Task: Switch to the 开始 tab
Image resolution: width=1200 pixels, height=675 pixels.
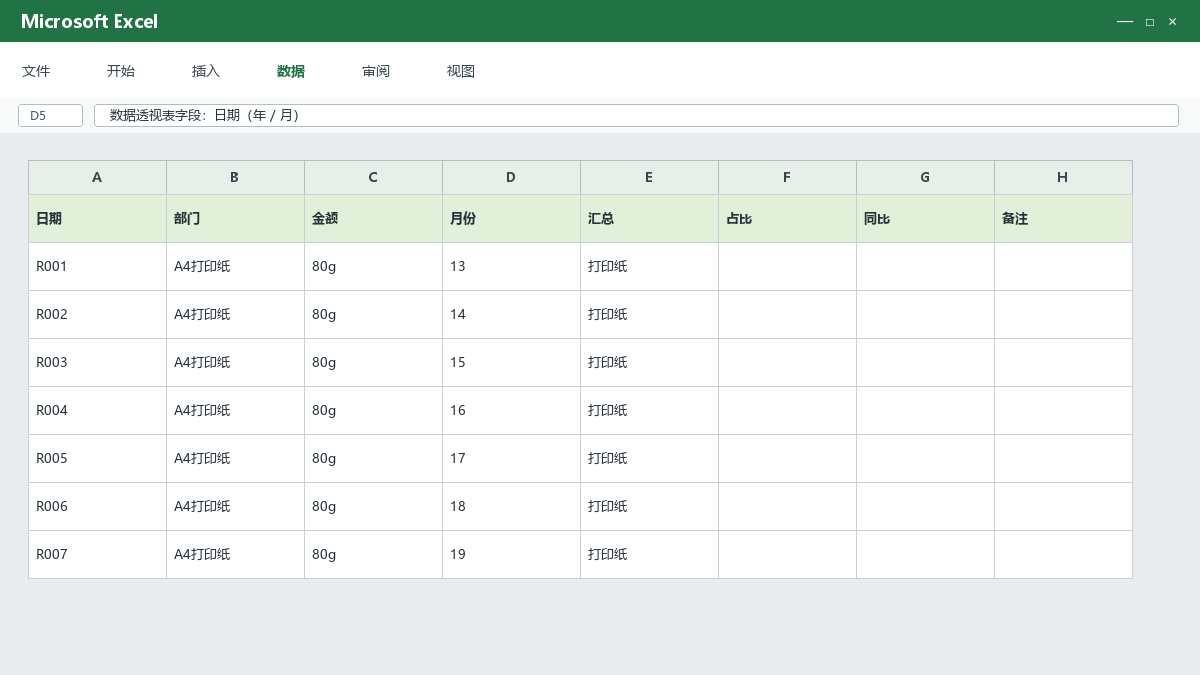Action: pos(121,71)
